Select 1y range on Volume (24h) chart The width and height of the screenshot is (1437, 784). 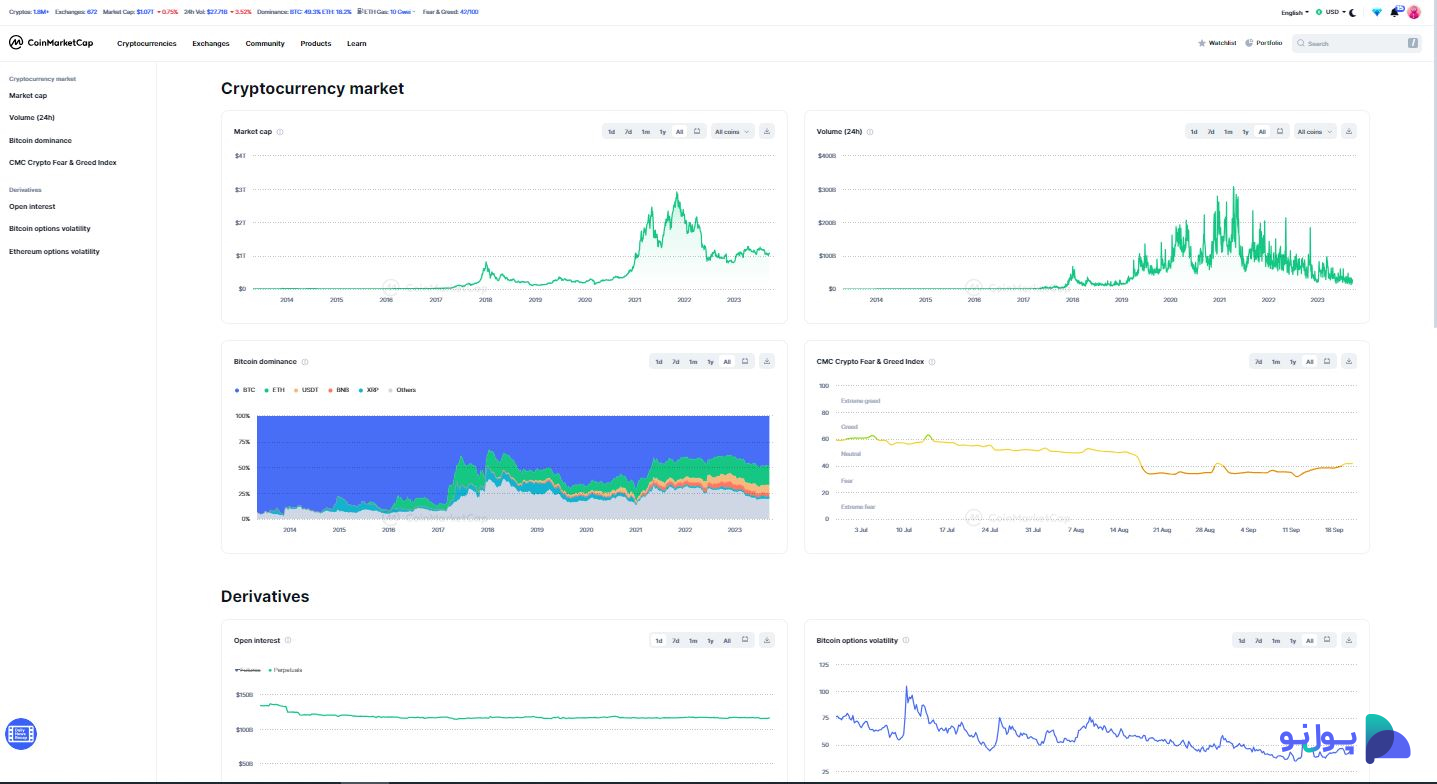[x=1245, y=131]
